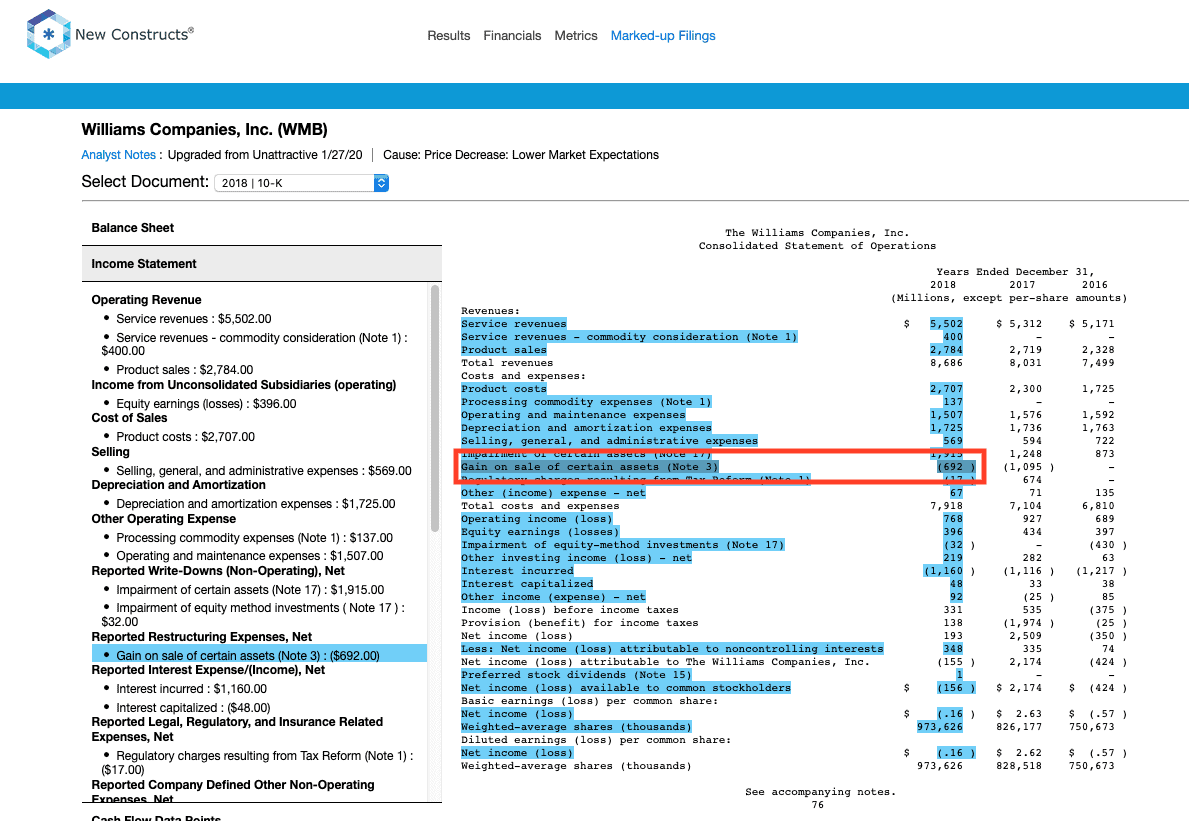Collapse the Income Statement section
1189x821 pixels.
tap(262, 264)
